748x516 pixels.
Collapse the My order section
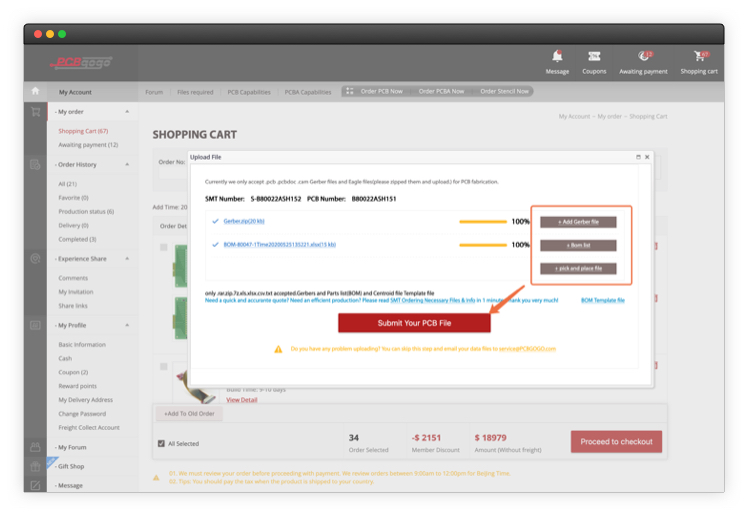click(127, 112)
